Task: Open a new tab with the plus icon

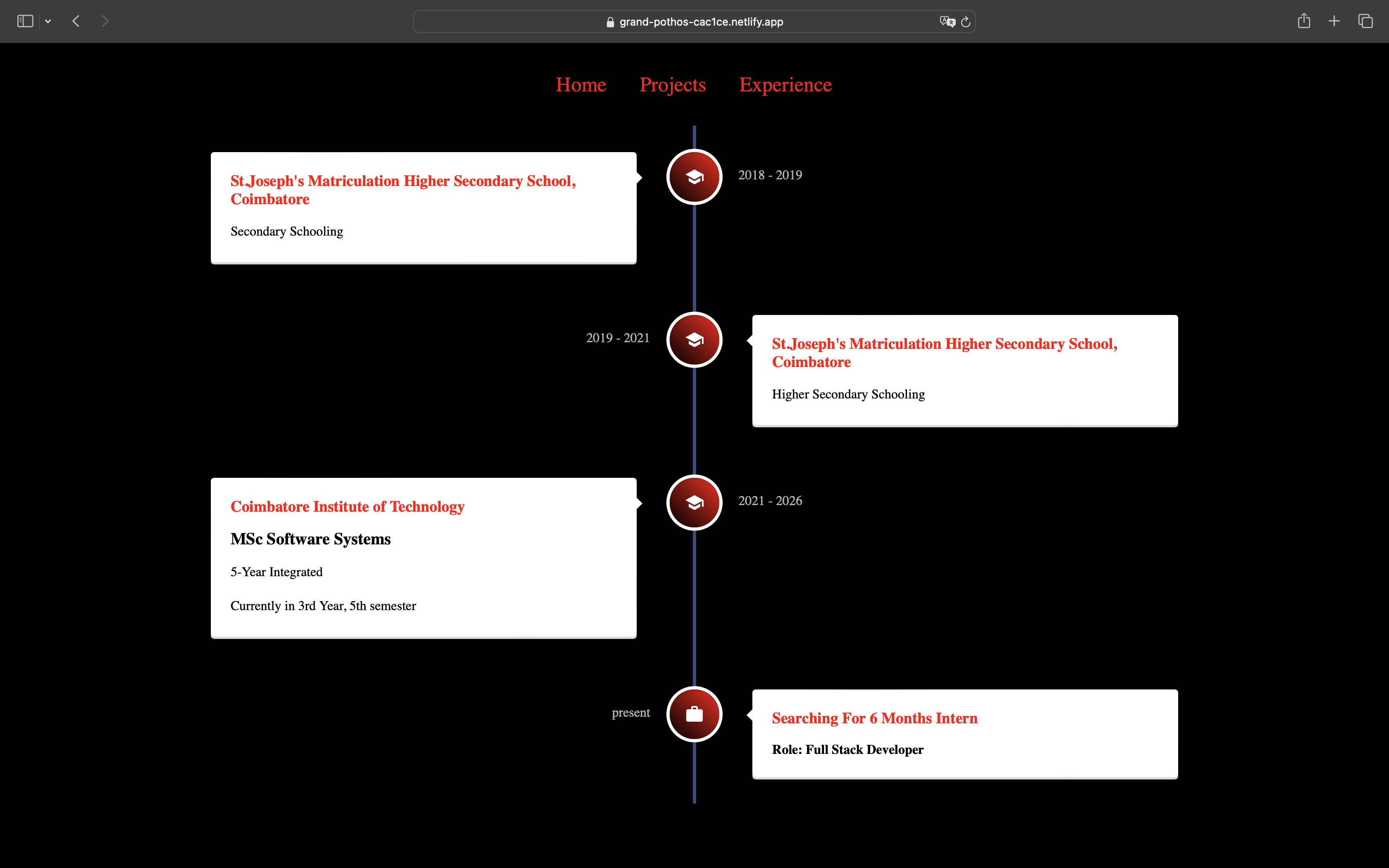Action: [x=1334, y=21]
